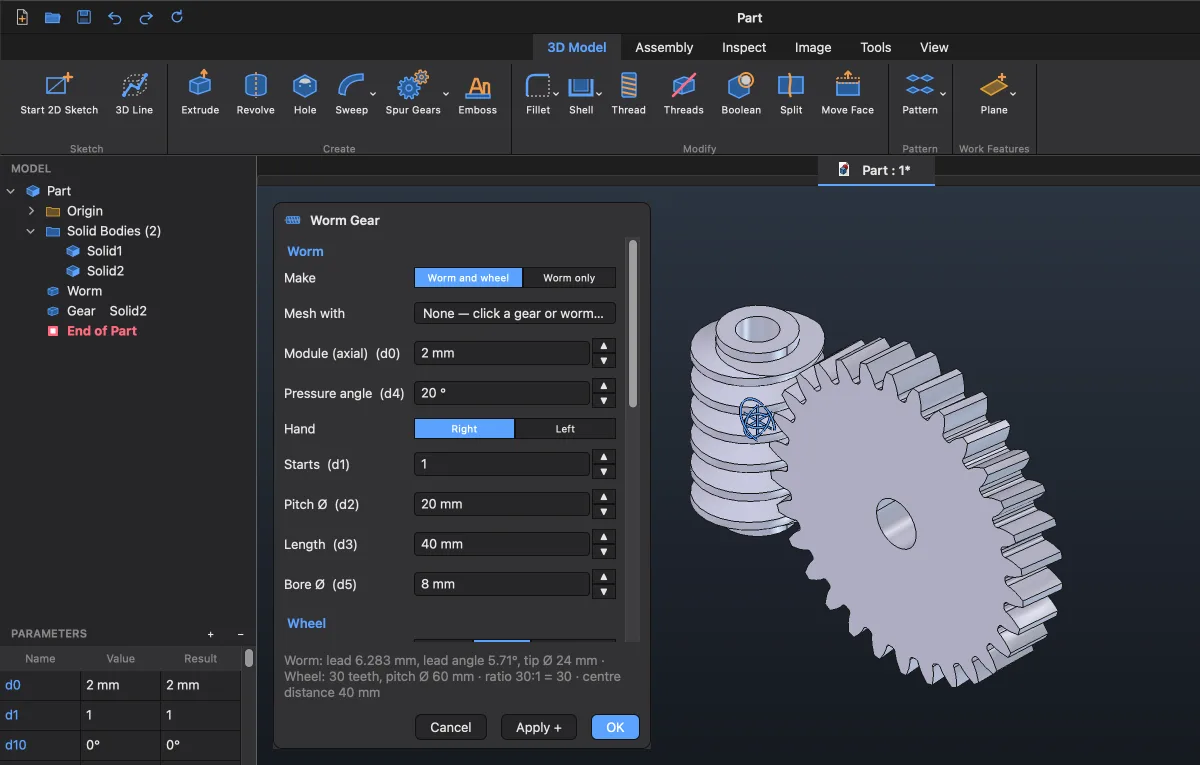Viewport: 1200px width, 765px height.
Task: Click the Apply + button
Action: pos(539,727)
